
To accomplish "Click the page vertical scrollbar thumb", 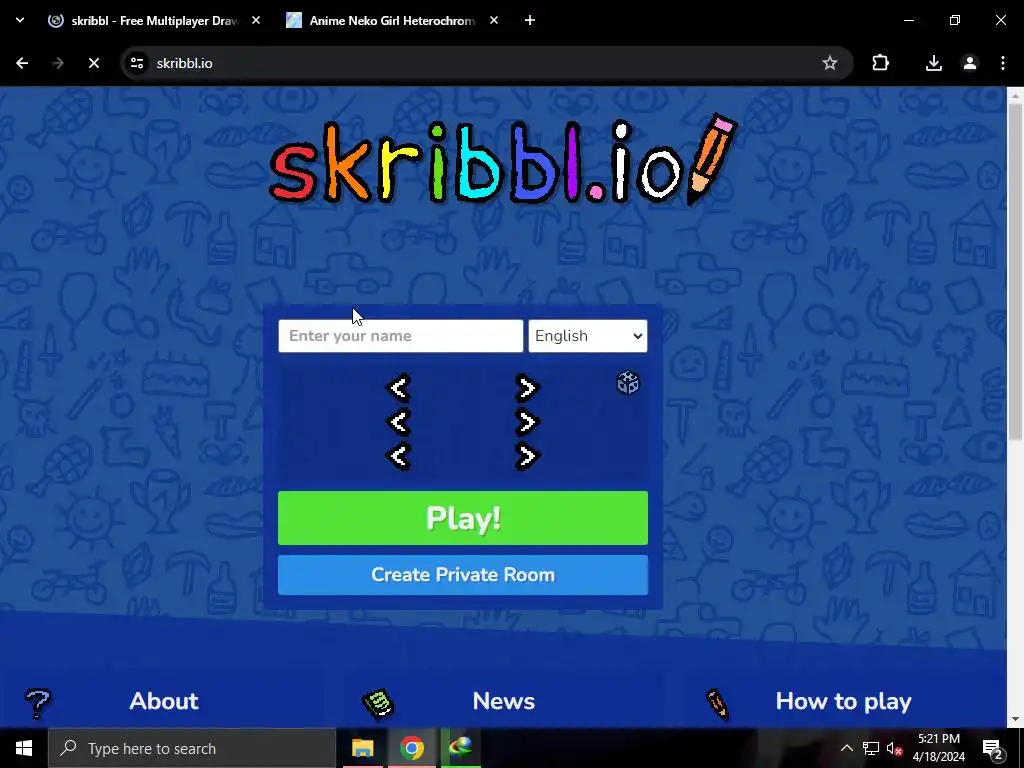I will [x=1015, y=271].
